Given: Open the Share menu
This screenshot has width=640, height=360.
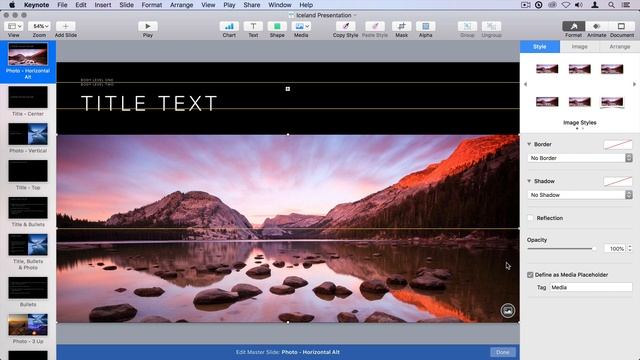Looking at the screenshot, I should [251, 5].
